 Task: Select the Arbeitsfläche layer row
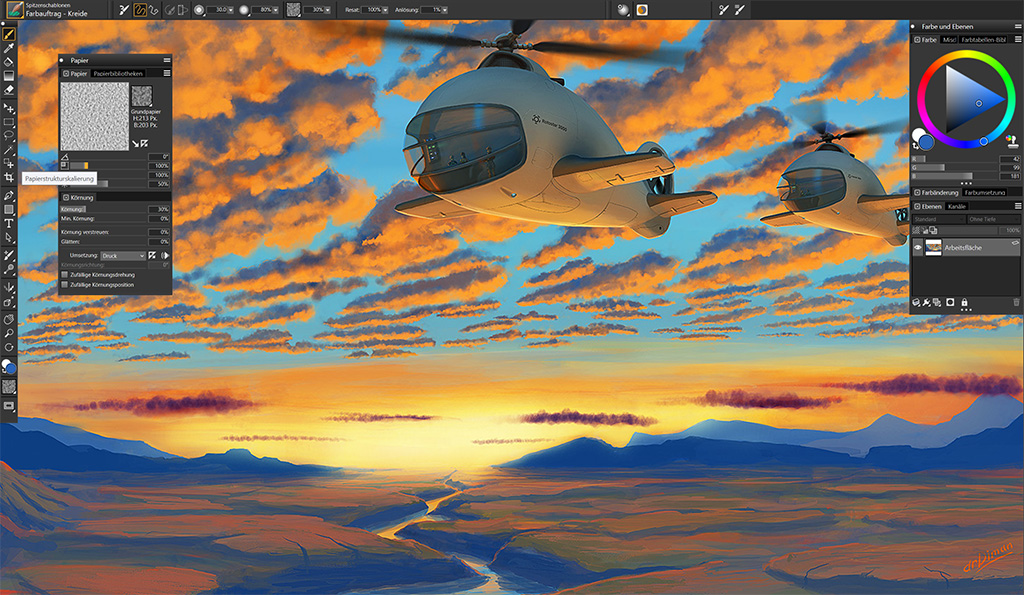966,248
